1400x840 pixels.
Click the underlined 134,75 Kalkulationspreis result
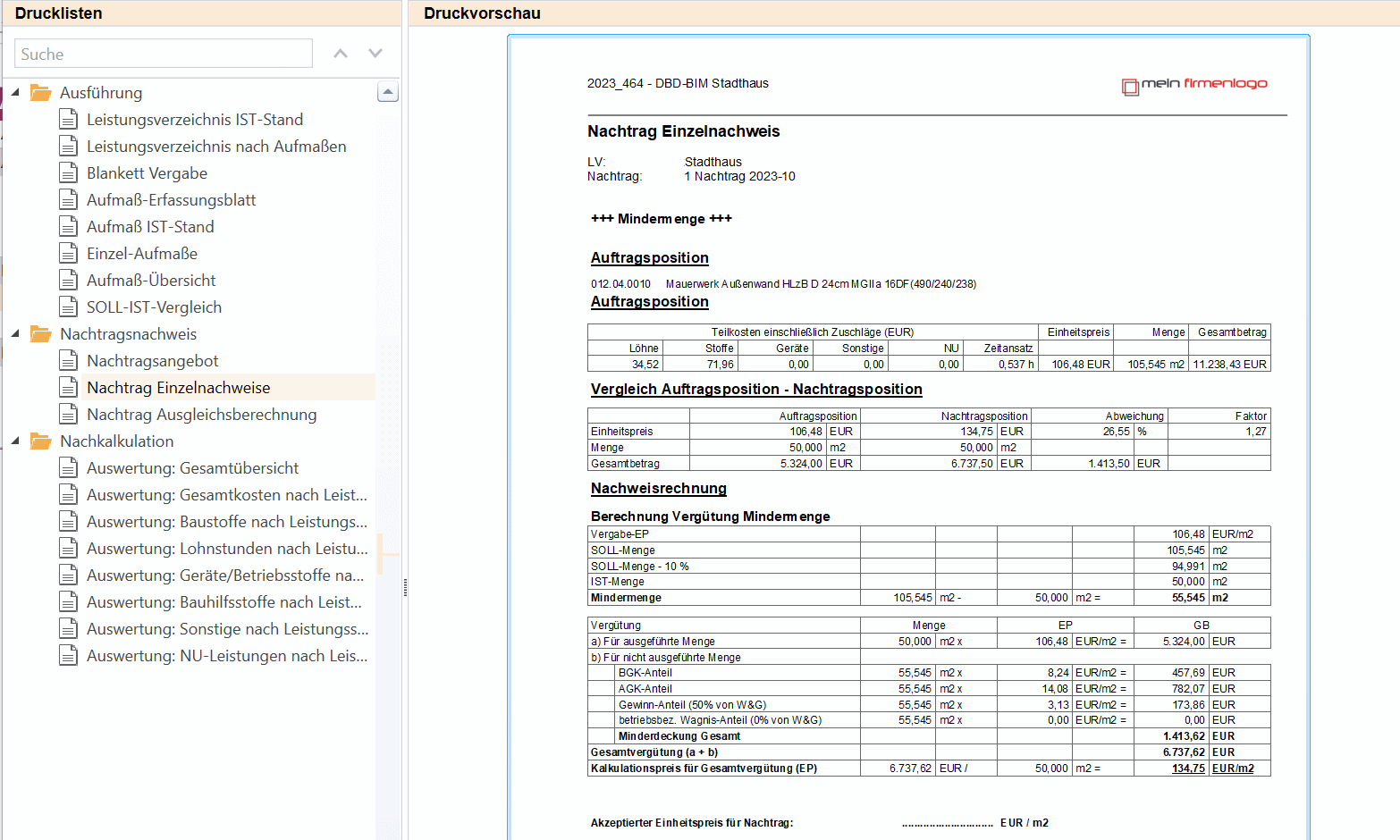coord(1188,769)
